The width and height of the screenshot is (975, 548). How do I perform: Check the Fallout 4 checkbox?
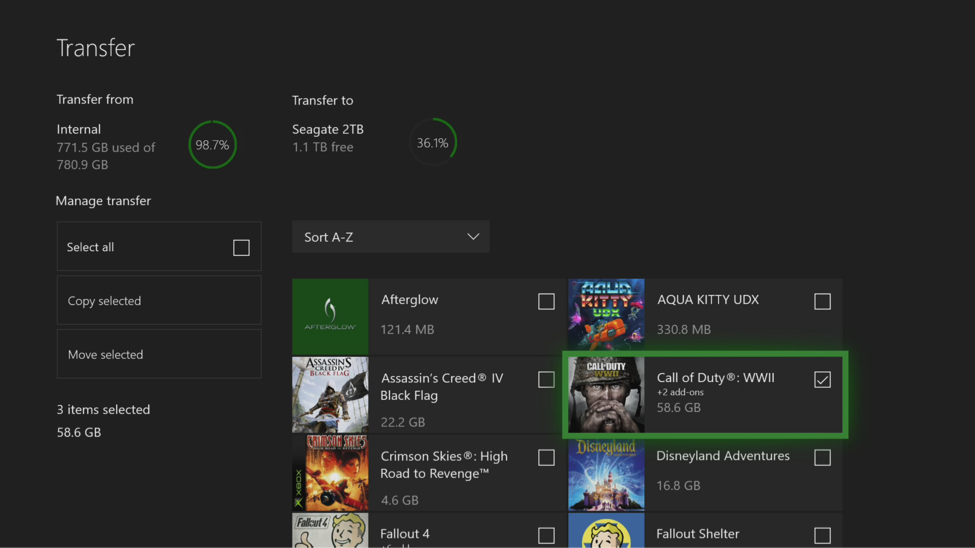pos(546,536)
